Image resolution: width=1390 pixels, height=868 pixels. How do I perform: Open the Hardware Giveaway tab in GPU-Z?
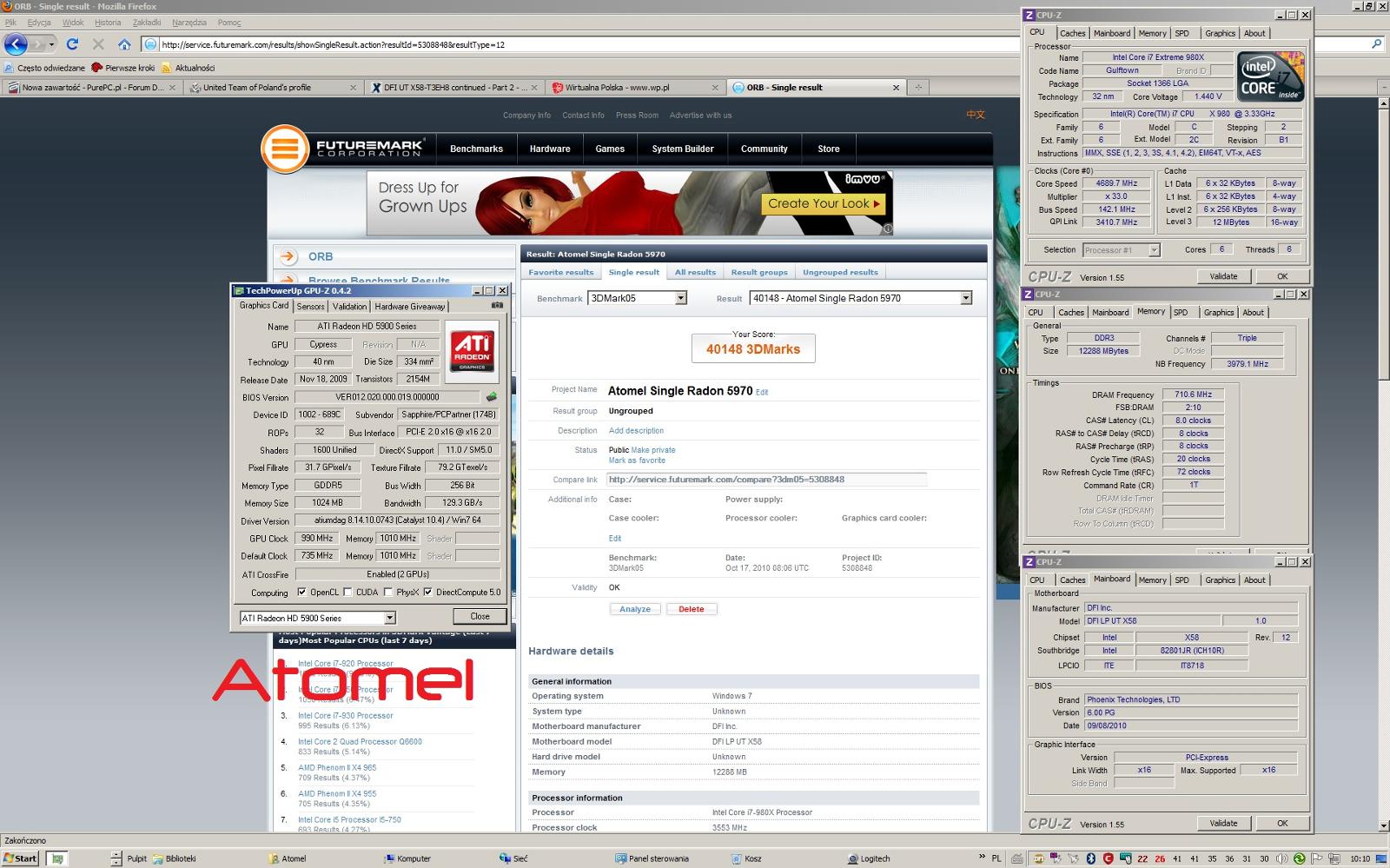click(410, 306)
